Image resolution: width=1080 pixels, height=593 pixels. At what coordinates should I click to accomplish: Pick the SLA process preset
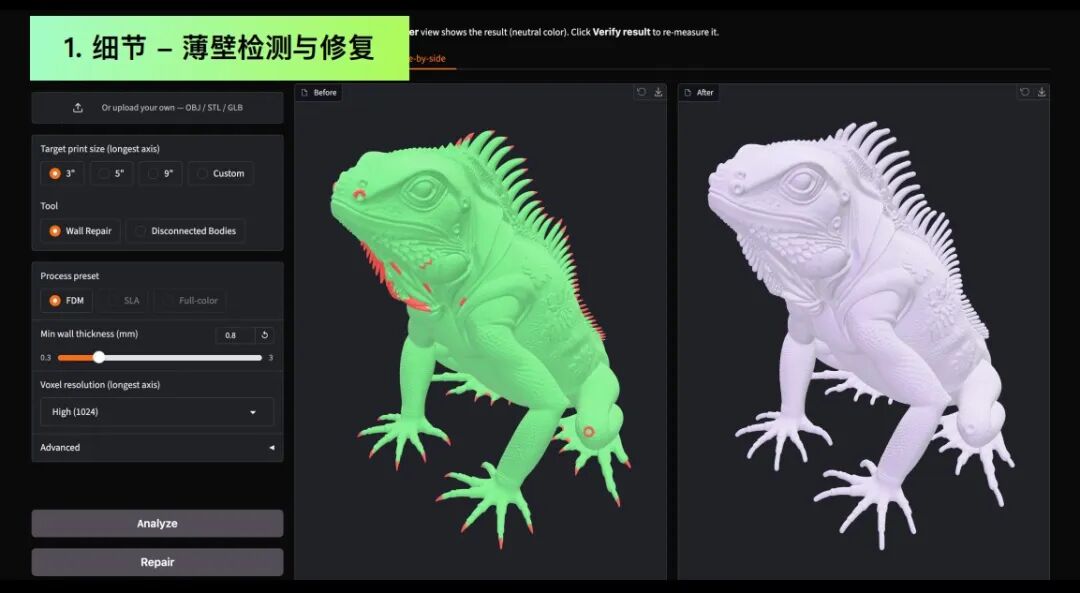click(123, 300)
